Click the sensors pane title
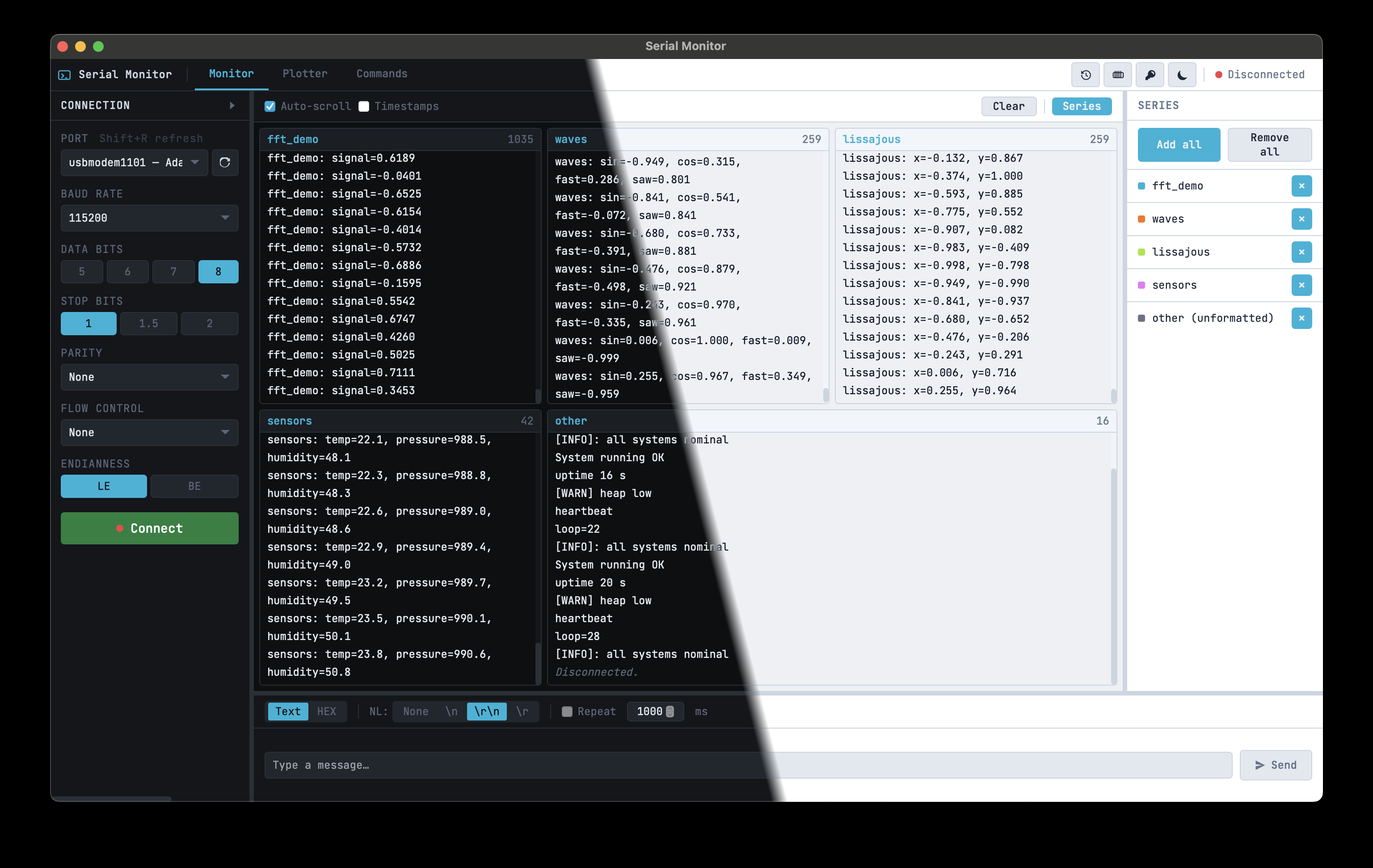The image size is (1373, 868). pyautogui.click(x=290, y=421)
